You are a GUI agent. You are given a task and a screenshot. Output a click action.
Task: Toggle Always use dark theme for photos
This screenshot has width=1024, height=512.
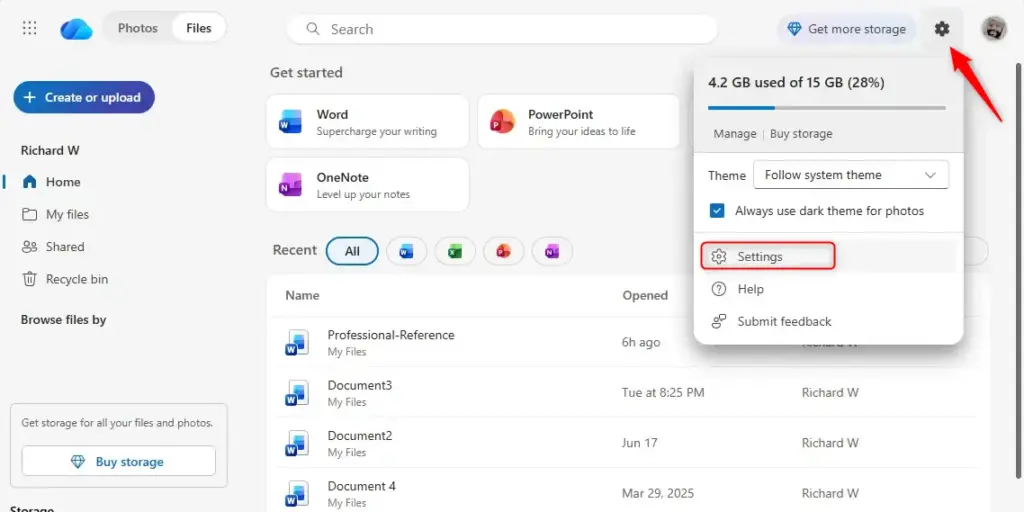(717, 211)
